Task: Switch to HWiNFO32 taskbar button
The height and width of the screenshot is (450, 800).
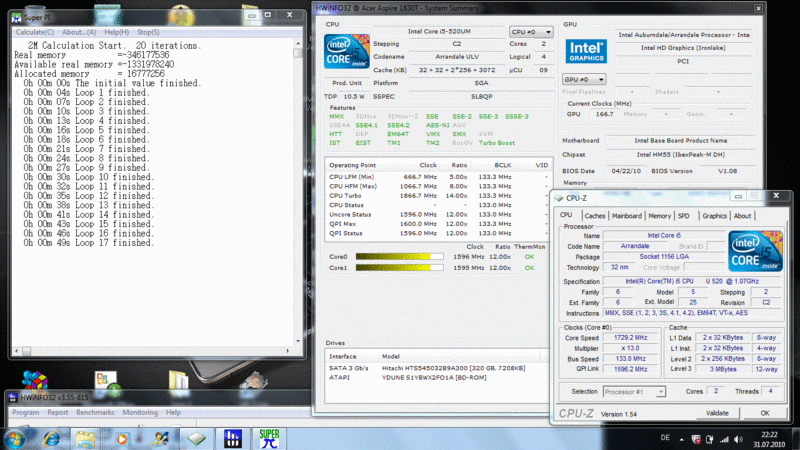Action: [x=232, y=439]
